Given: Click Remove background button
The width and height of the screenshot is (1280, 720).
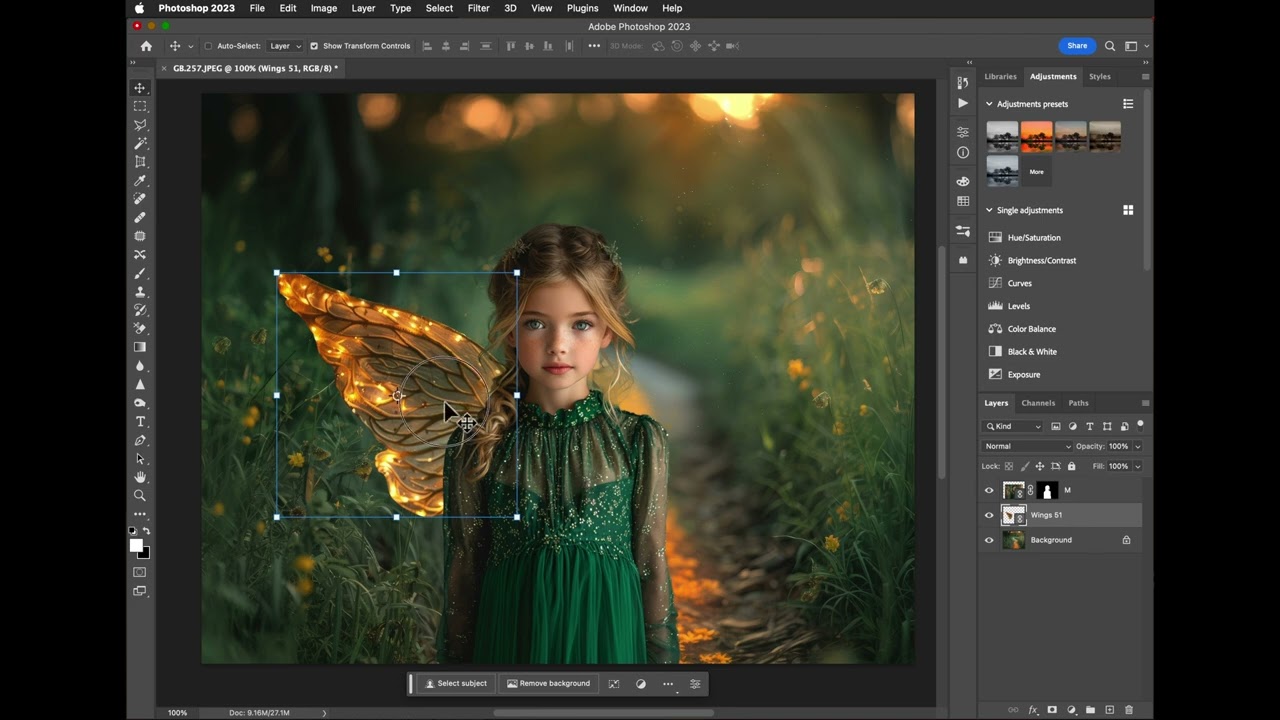Looking at the screenshot, I should click(x=548, y=684).
